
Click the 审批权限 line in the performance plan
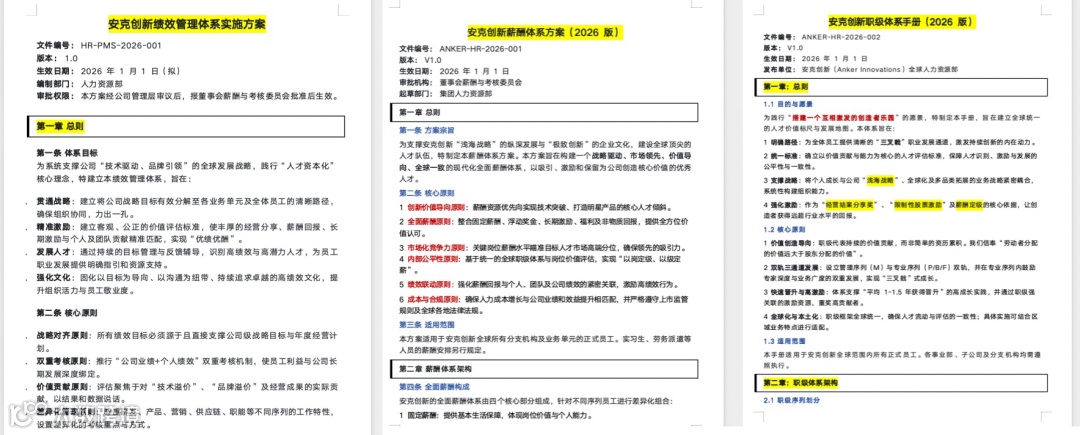[187, 96]
